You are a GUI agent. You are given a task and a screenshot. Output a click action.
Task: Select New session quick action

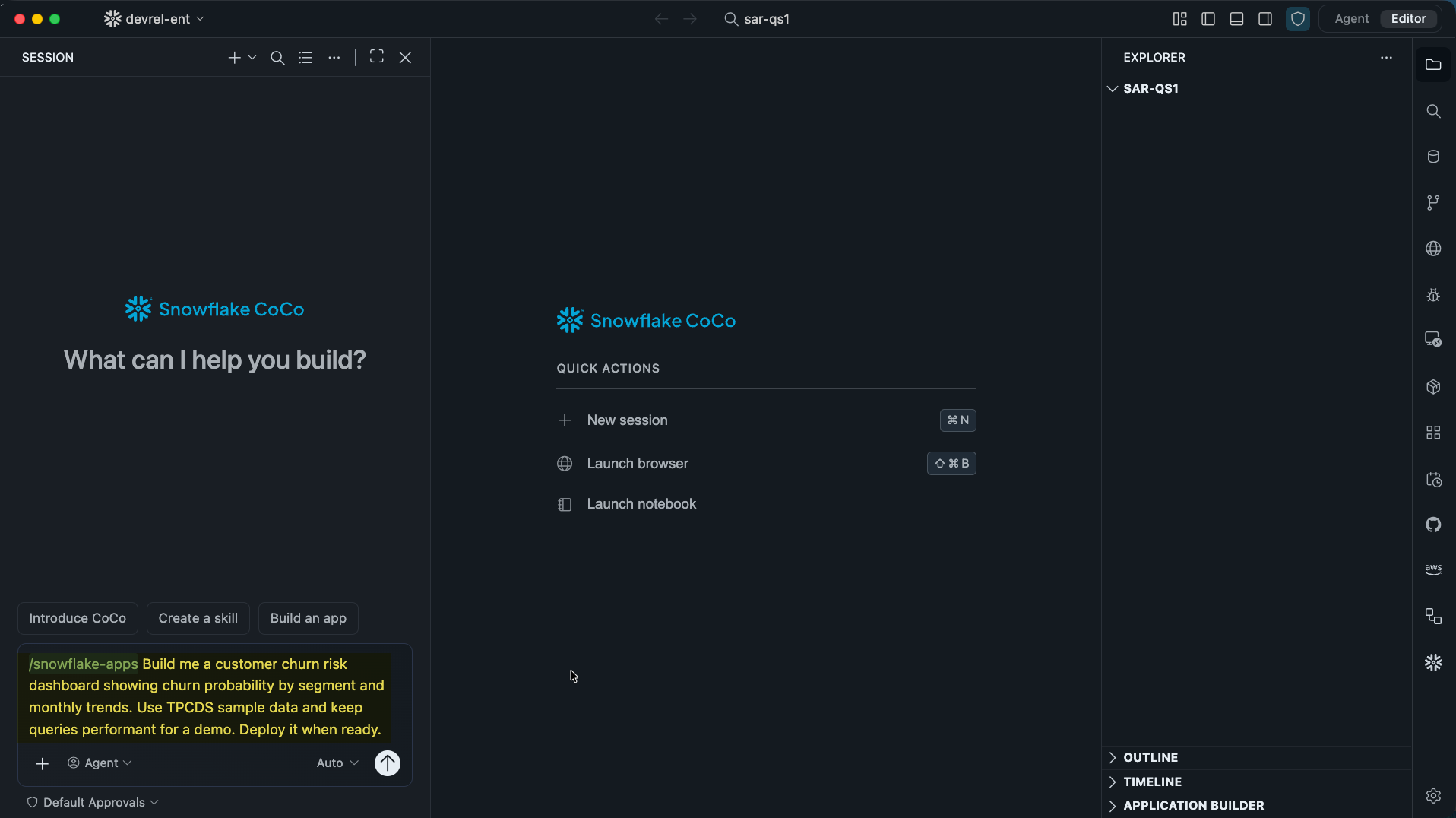click(766, 420)
